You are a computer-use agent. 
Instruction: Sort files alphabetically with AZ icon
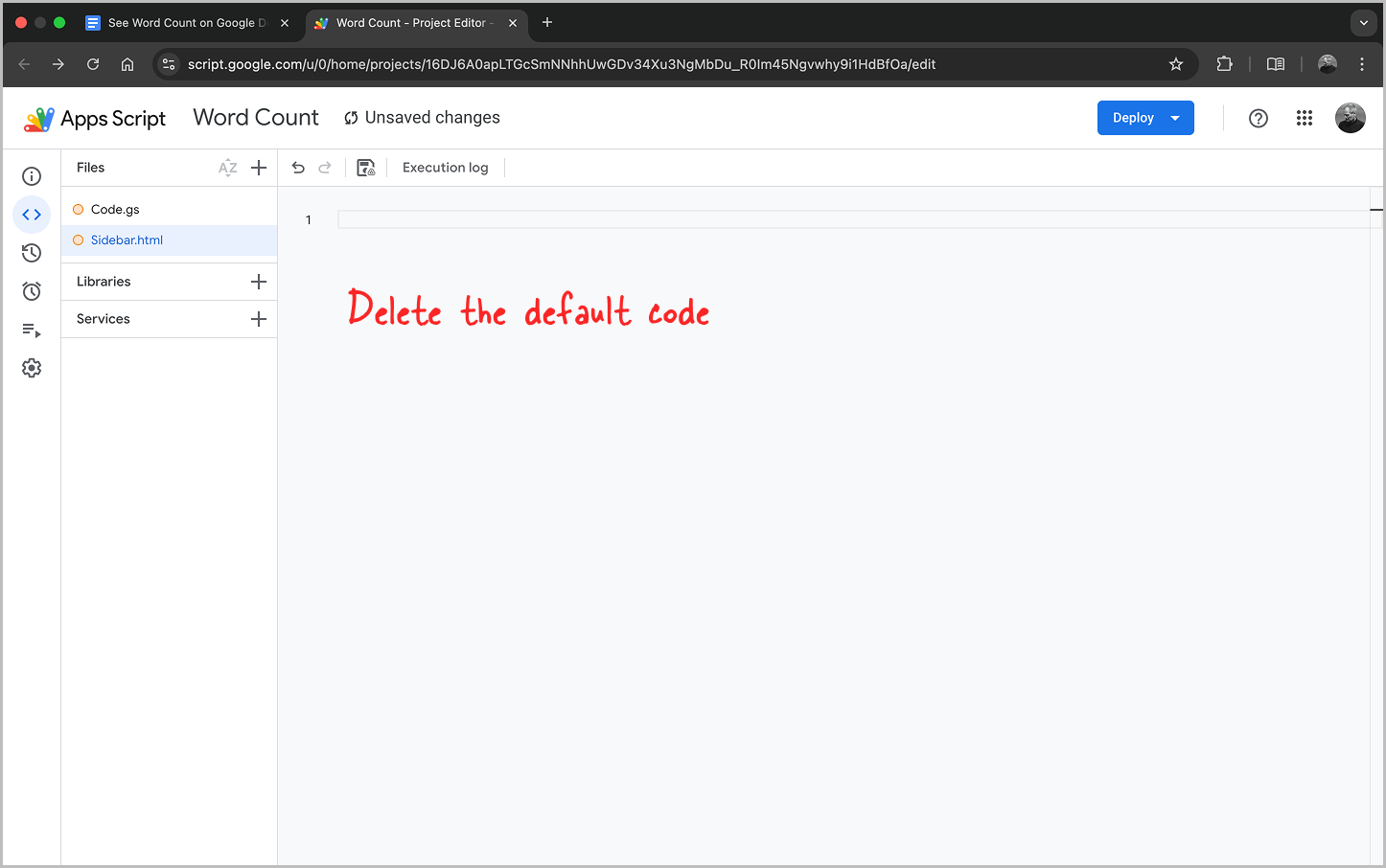pos(227,167)
